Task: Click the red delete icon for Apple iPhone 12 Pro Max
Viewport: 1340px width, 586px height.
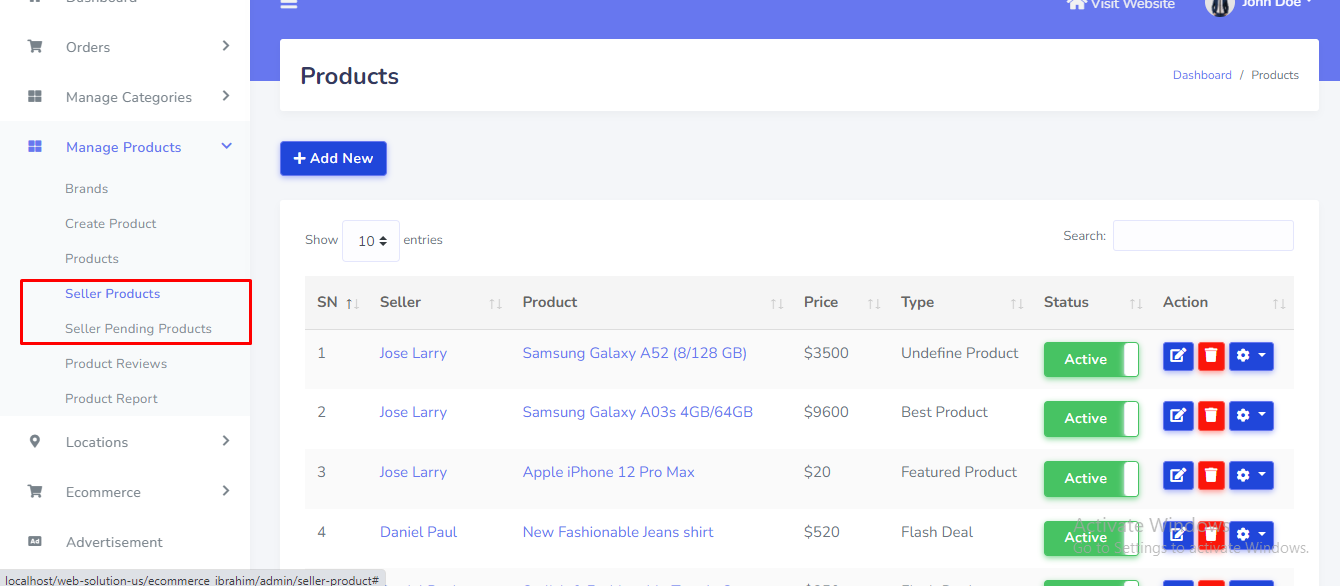Action: pos(1211,475)
